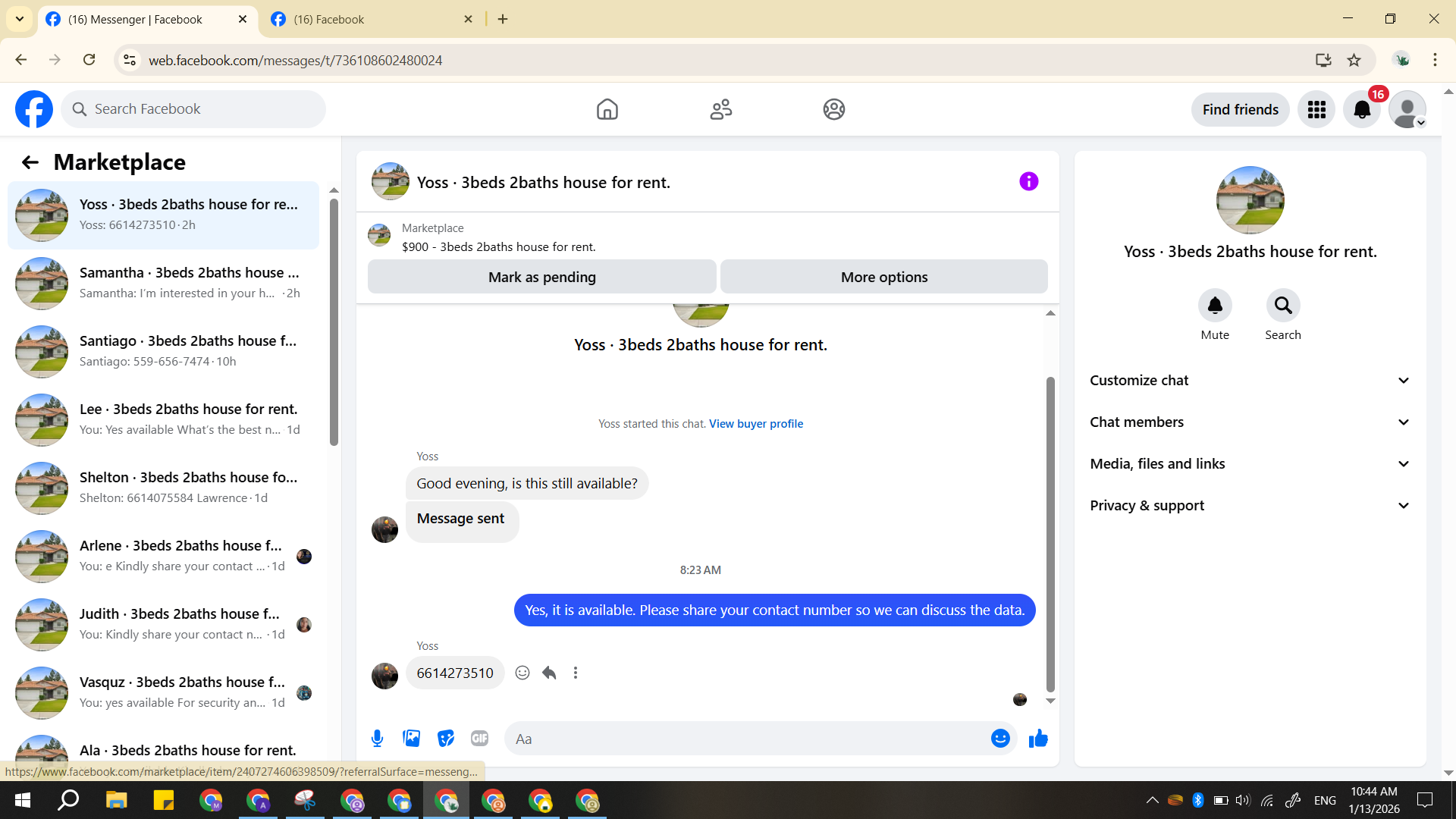1456x819 pixels.
Task: Open the sticker picker icon
Action: click(446, 739)
